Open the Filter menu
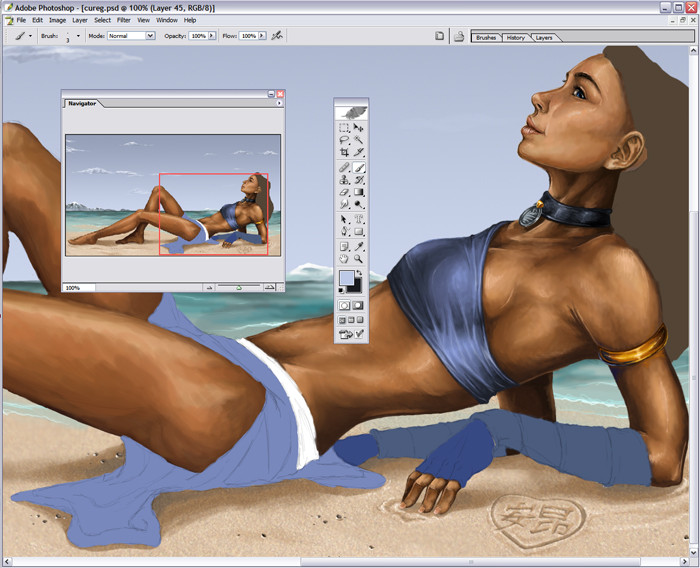The image size is (700, 568). pos(124,20)
